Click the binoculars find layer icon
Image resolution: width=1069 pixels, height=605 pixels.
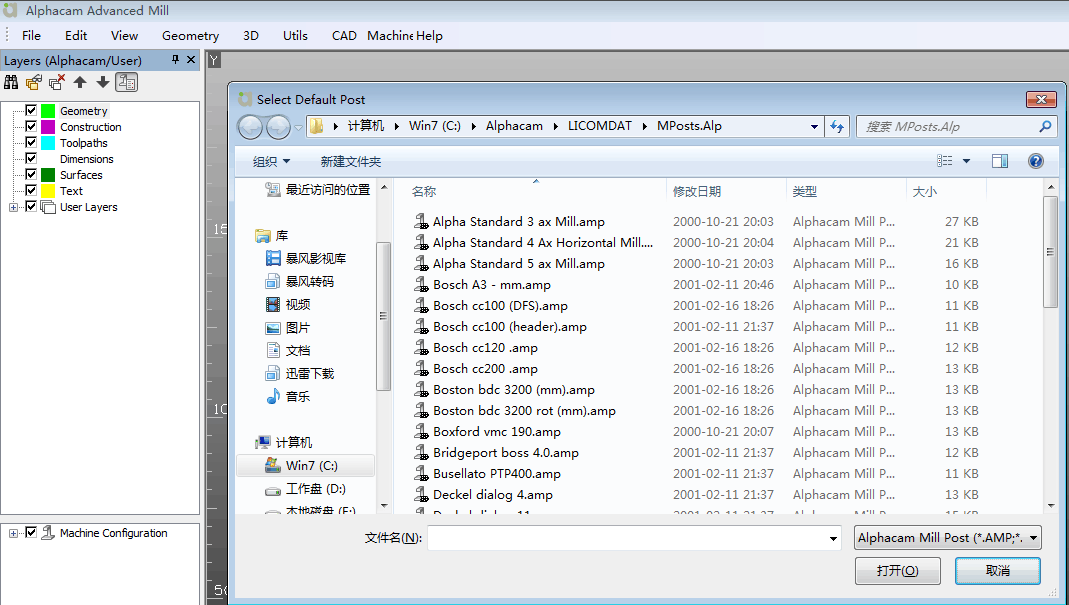point(11,83)
